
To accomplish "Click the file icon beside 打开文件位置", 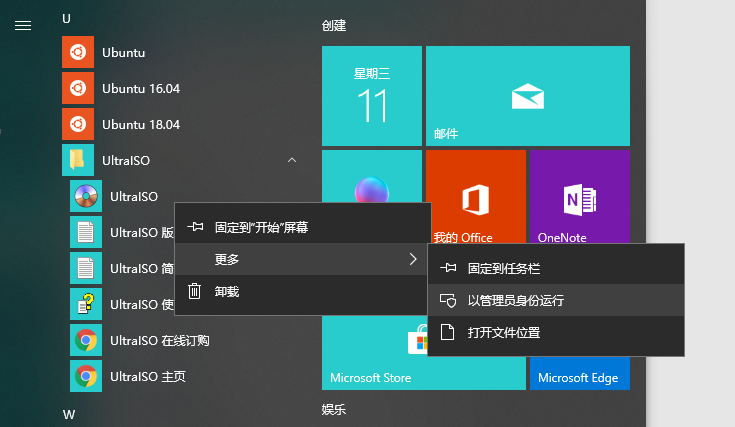I will coord(448,332).
